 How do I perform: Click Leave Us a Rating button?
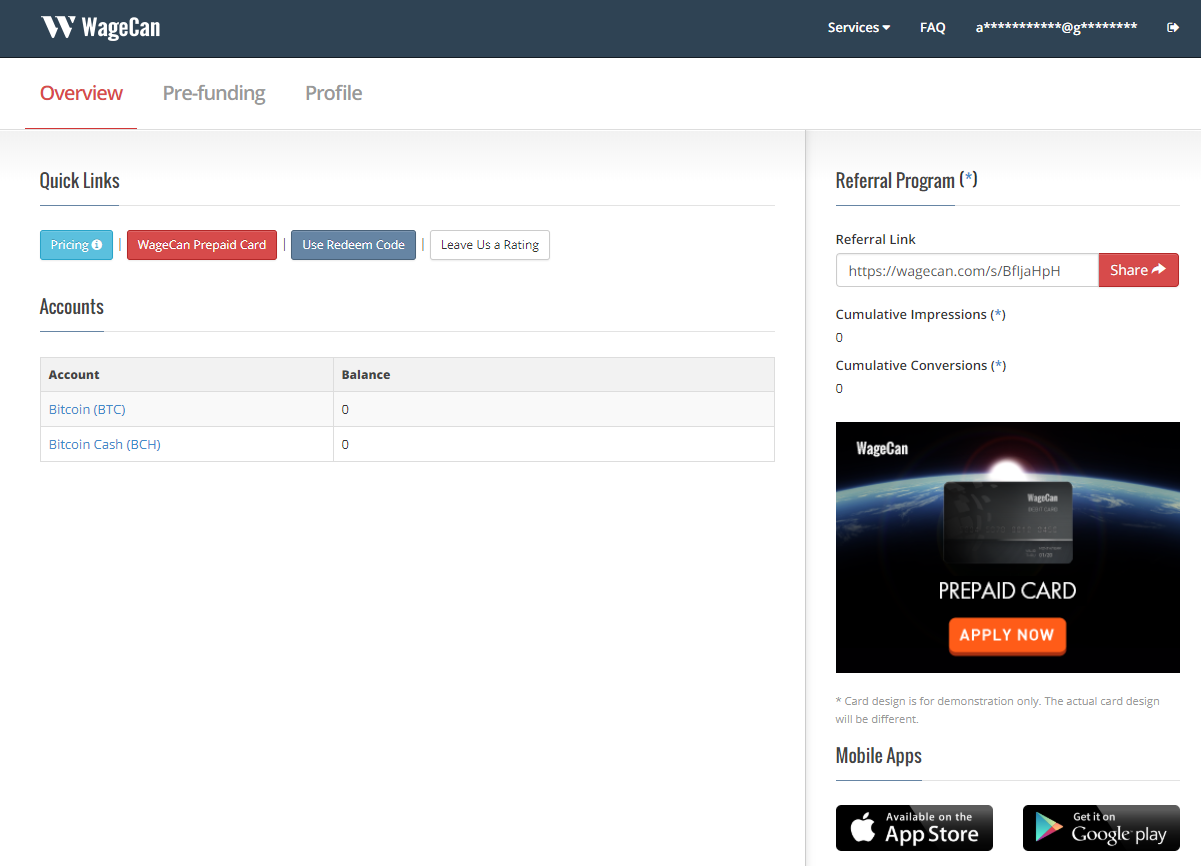[x=490, y=245]
